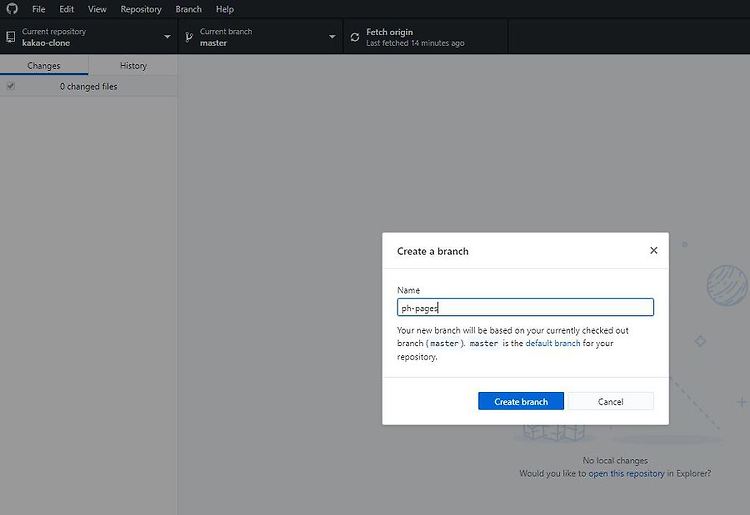Image resolution: width=750 pixels, height=515 pixels.
Task: Open the Edit menu
Action: [66, 9]
